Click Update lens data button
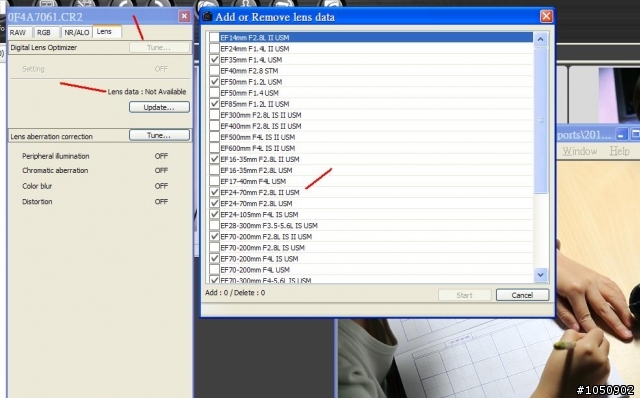The image size is (640, 398). (159, 107)
